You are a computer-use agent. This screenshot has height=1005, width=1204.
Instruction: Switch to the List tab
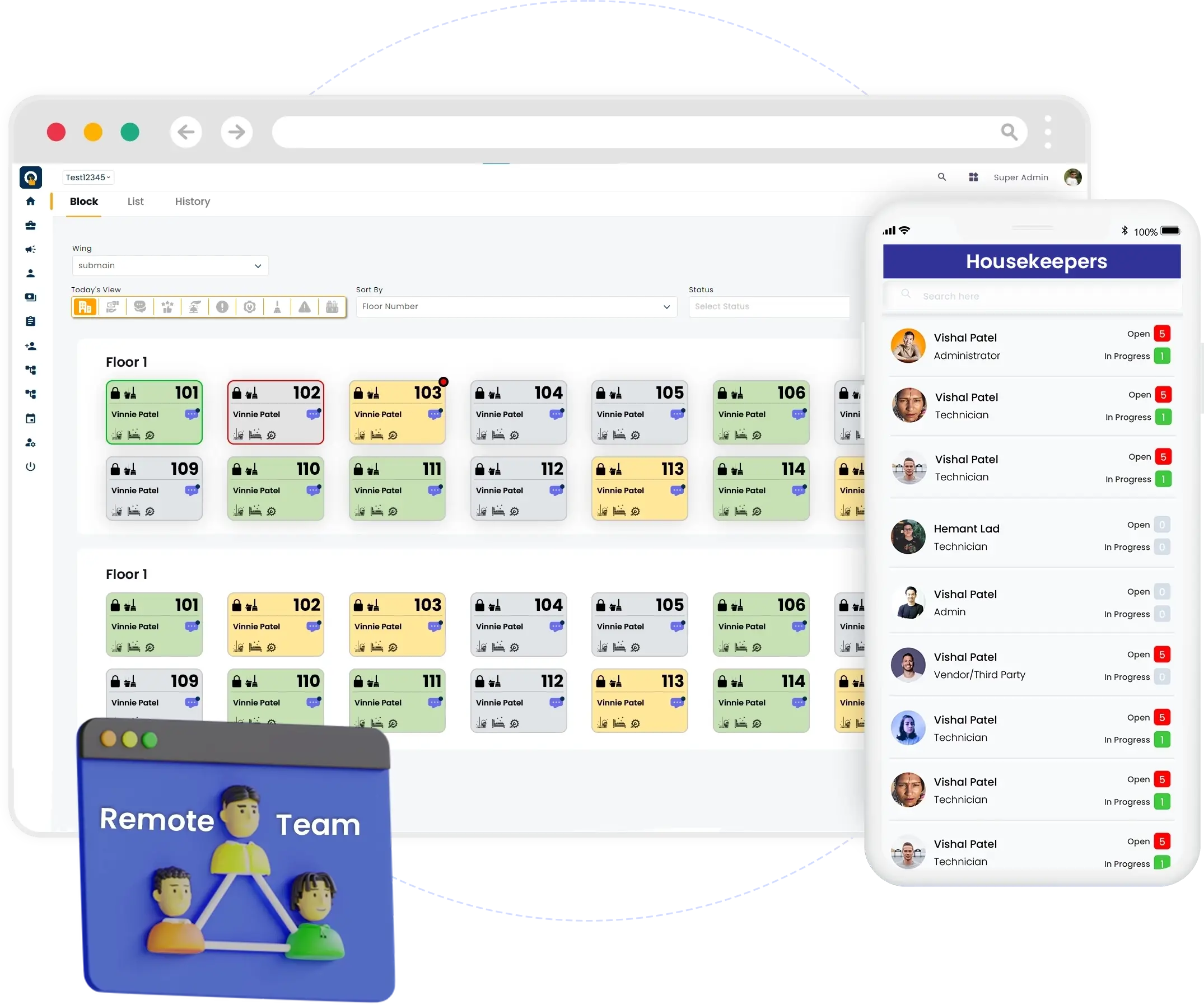(x=135, y=201)
